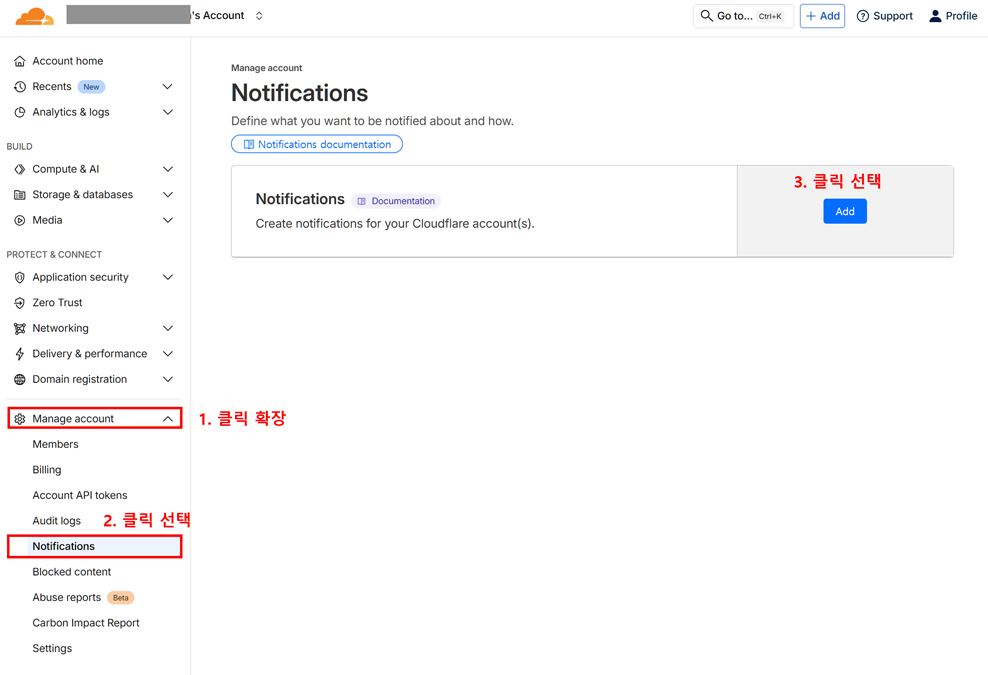Click the blue Add notification button
The image size is (988, 675).
844,211
